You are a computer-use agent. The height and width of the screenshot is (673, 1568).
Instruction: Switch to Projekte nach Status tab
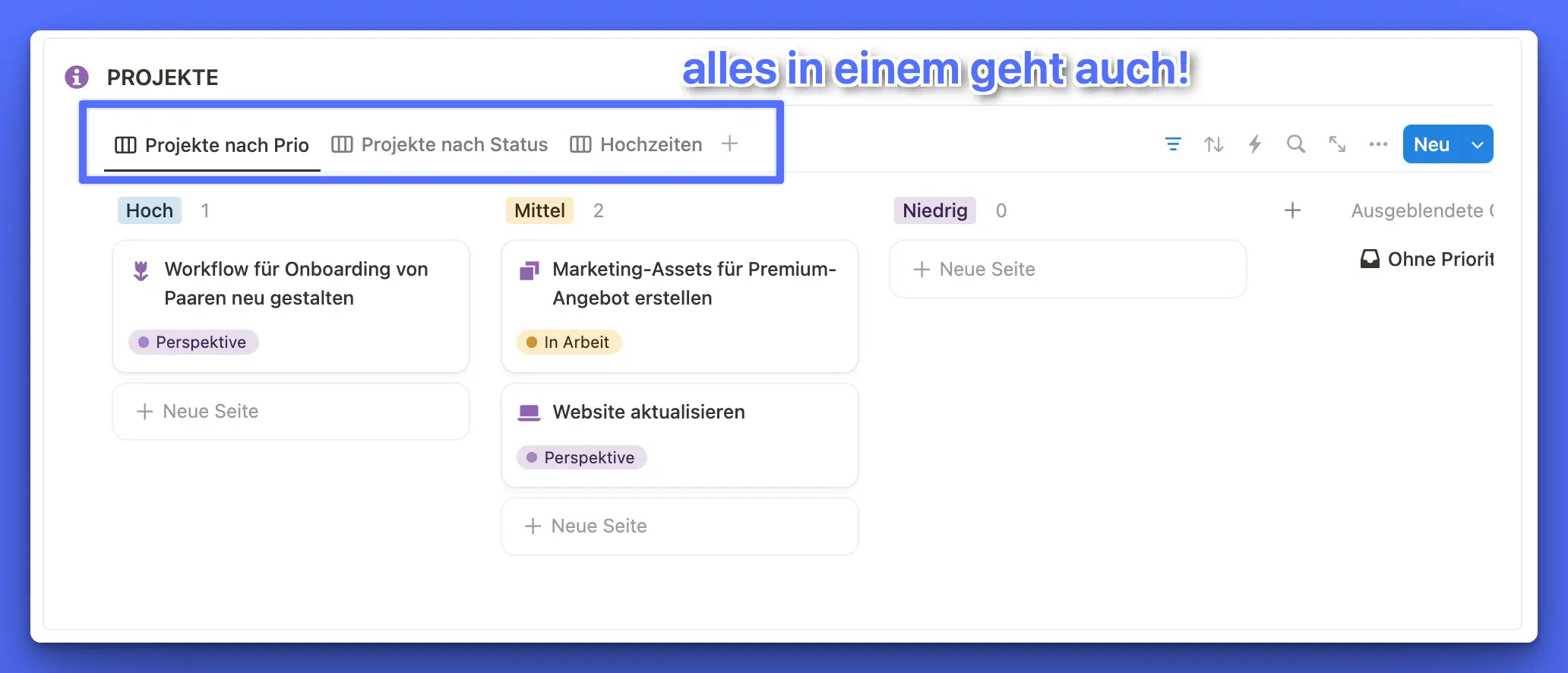pos(440,144)
